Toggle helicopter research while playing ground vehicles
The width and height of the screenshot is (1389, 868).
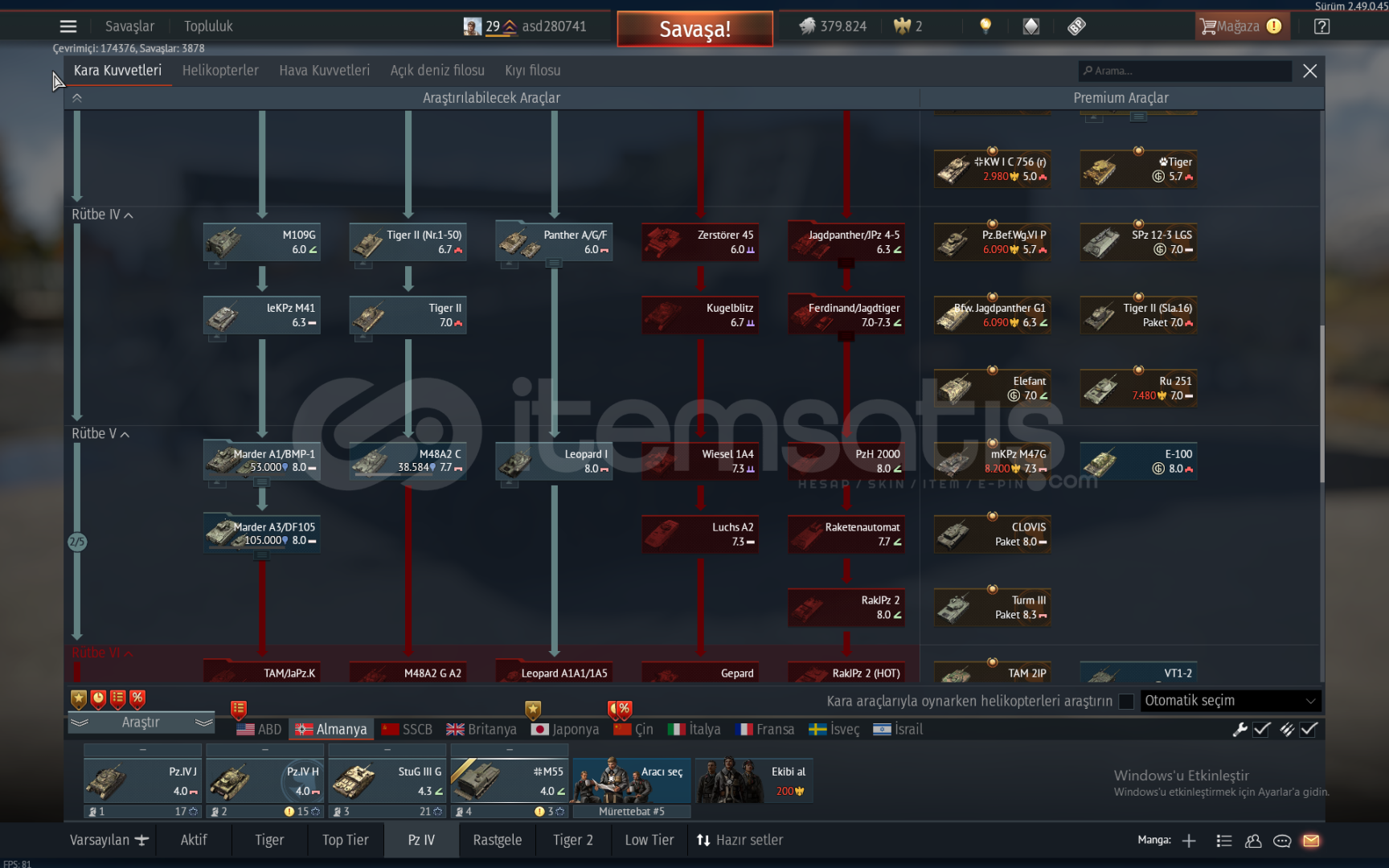(x=1126, y=702)
